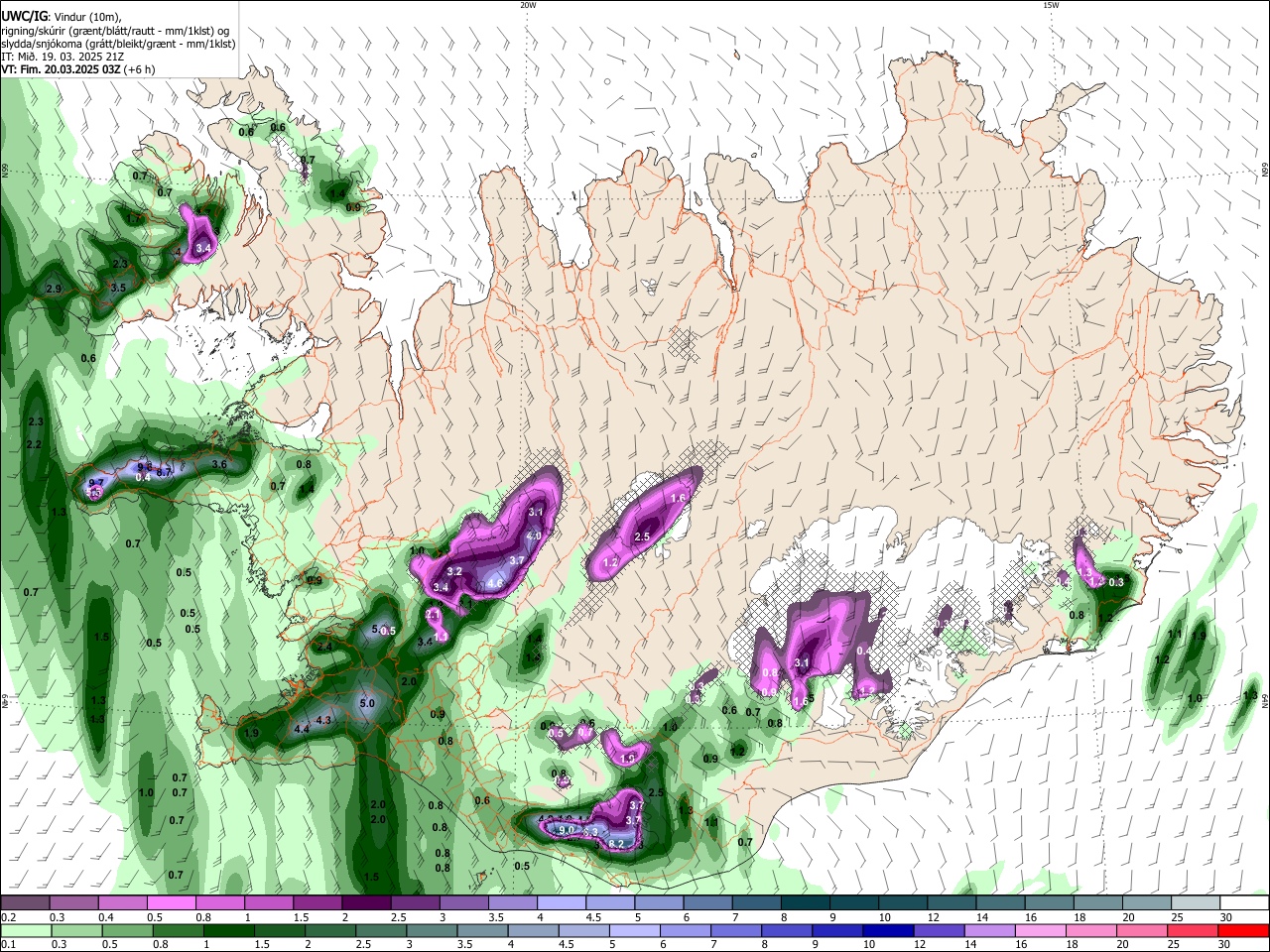Select the snow legend swatch starting at 0.2

coord(25,902)
